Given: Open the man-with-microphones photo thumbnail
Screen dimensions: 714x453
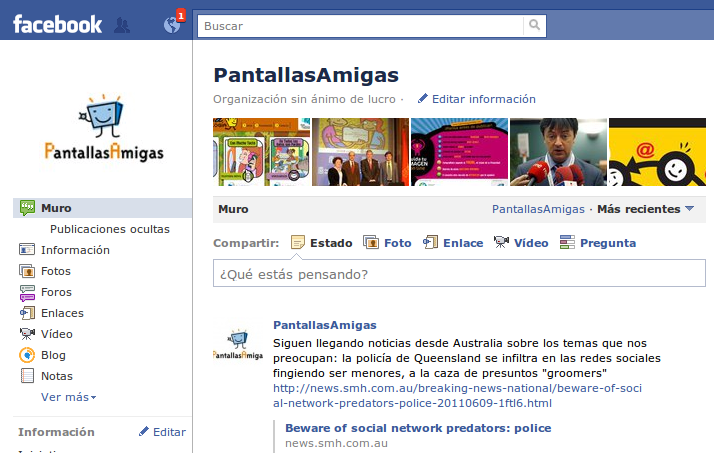Looking at the screenshot, I should tap(559, 152).
